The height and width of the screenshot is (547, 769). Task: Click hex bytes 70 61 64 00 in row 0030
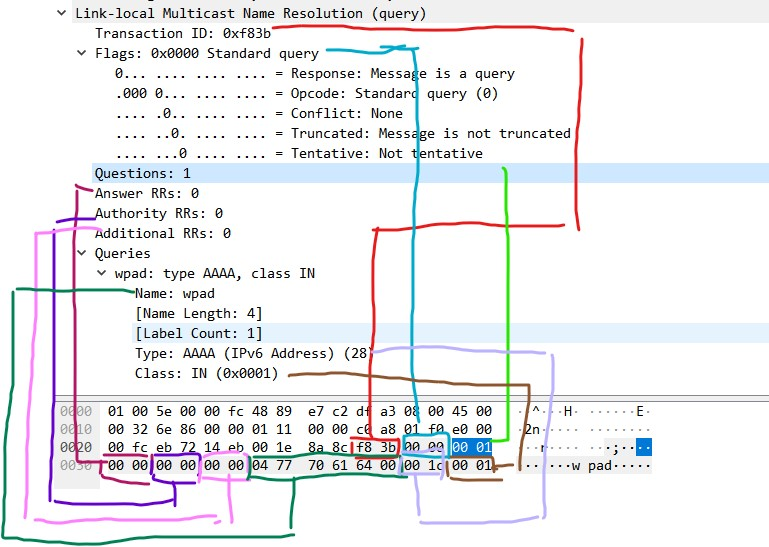[352, 466]
